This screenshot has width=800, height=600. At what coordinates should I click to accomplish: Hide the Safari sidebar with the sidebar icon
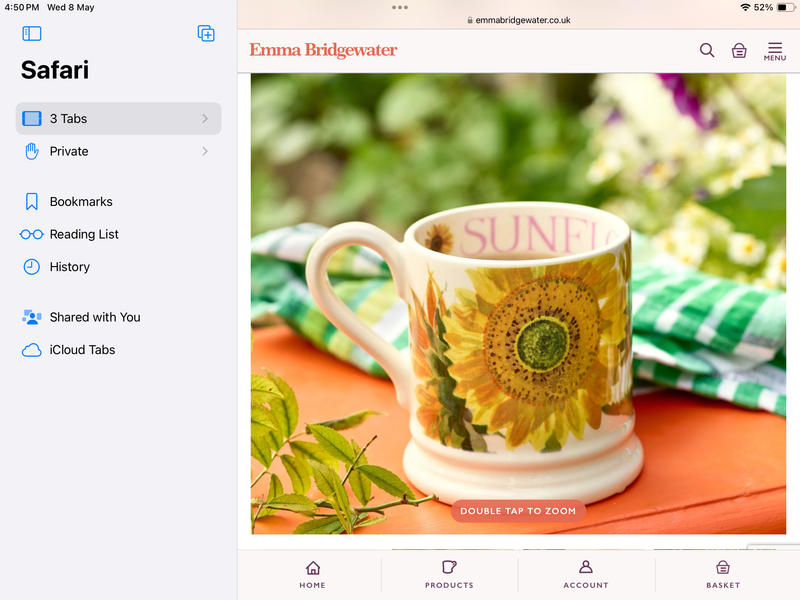click(32, 34)
